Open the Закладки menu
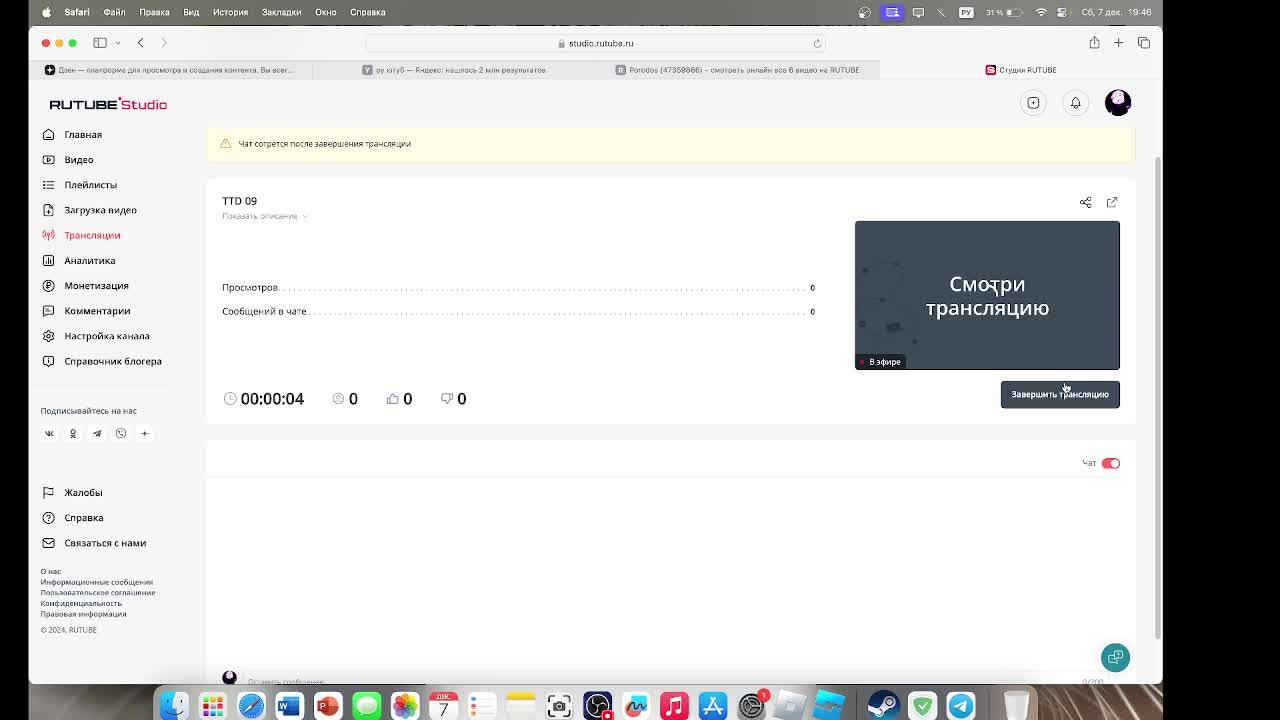 pos(281,12)
